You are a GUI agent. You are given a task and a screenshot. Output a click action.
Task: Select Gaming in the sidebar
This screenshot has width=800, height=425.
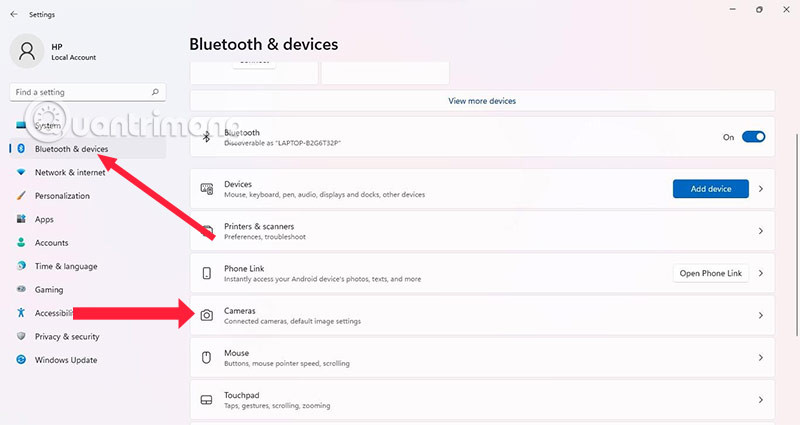coord(49,289)
